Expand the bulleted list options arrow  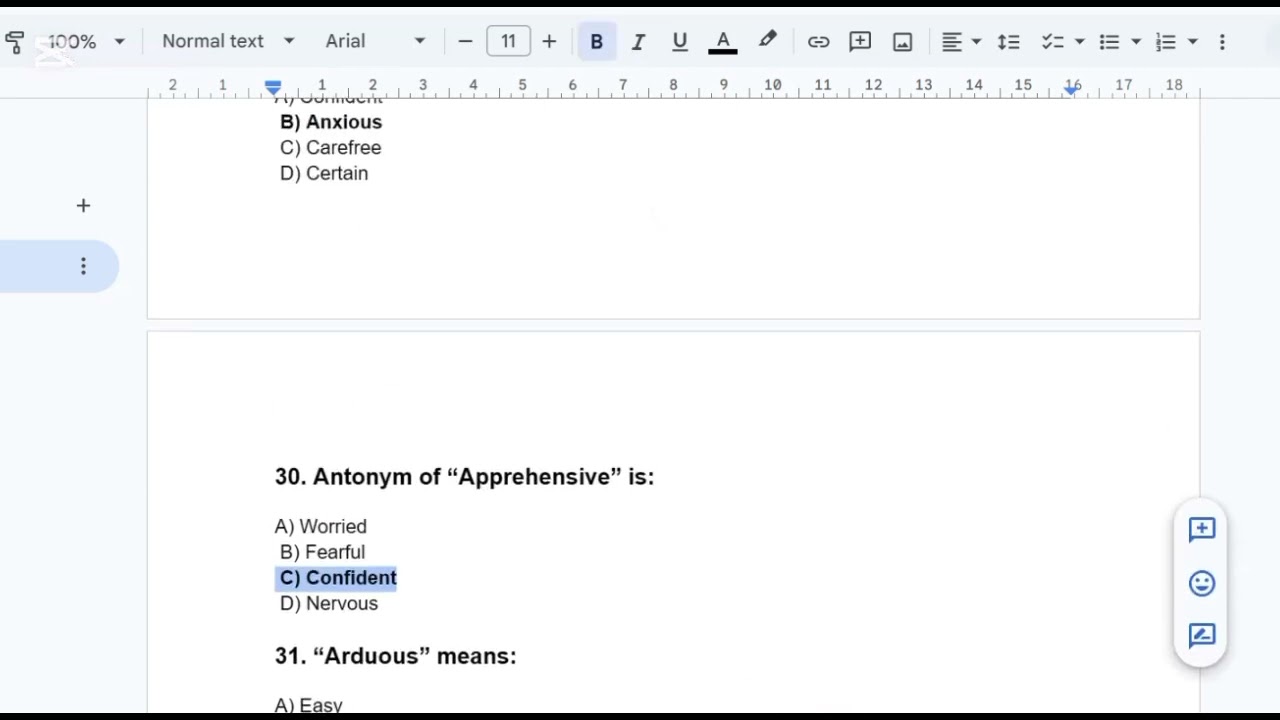click(1136, 42)
